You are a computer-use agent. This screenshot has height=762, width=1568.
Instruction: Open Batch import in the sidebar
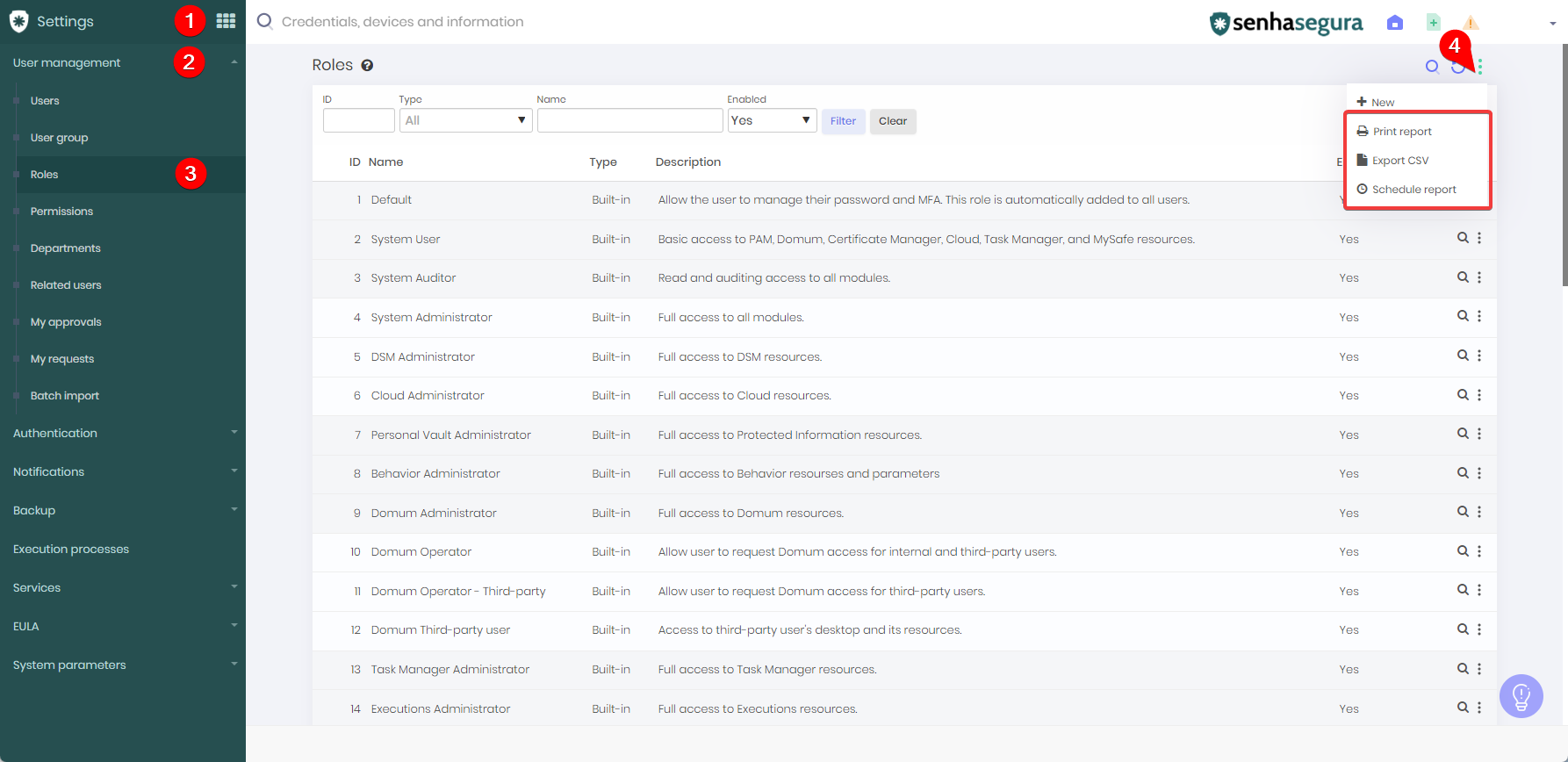(64, 396)
